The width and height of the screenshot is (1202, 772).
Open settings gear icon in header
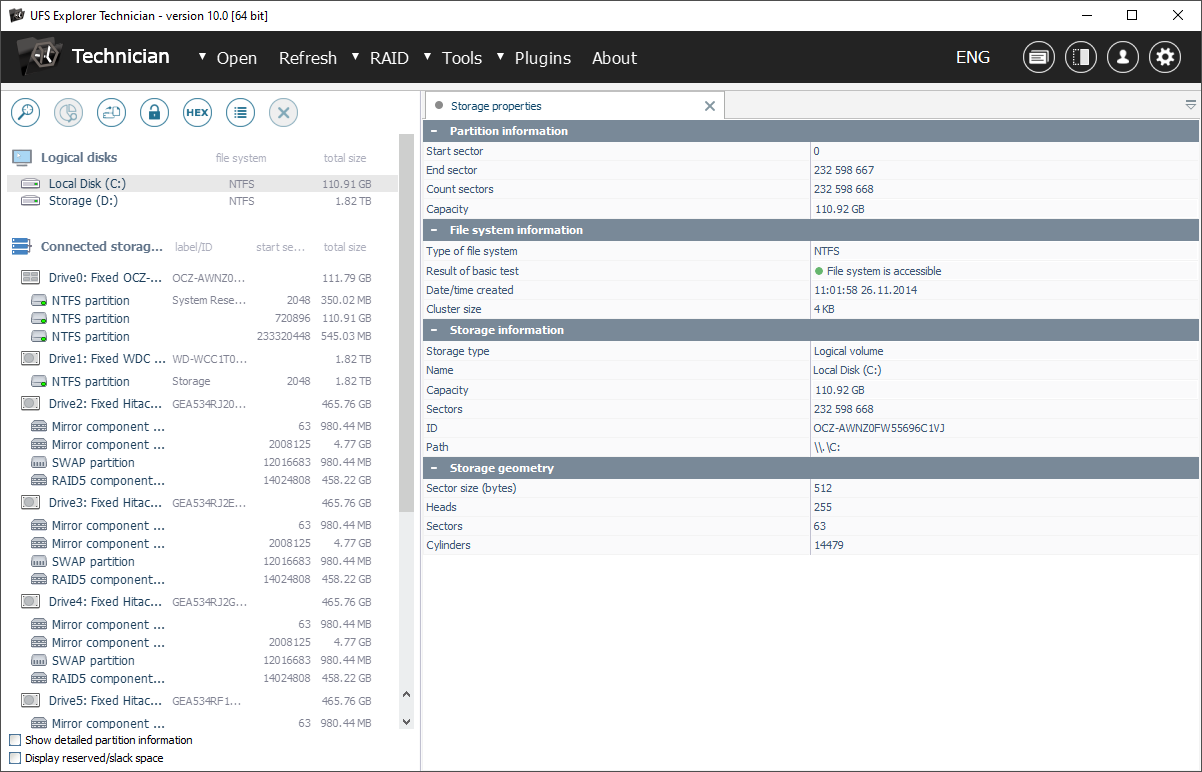pos(1165,57)
